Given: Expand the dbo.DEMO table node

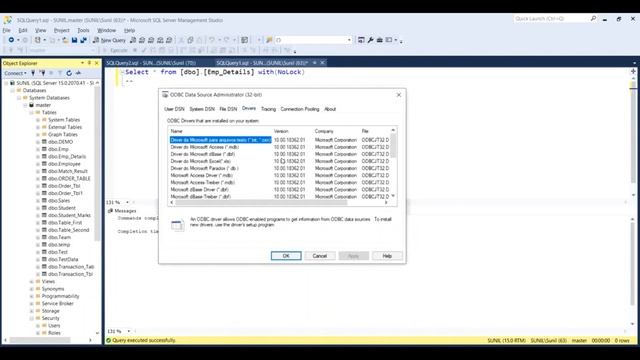Looking at the screenshot, I should (x=38, y=142).
